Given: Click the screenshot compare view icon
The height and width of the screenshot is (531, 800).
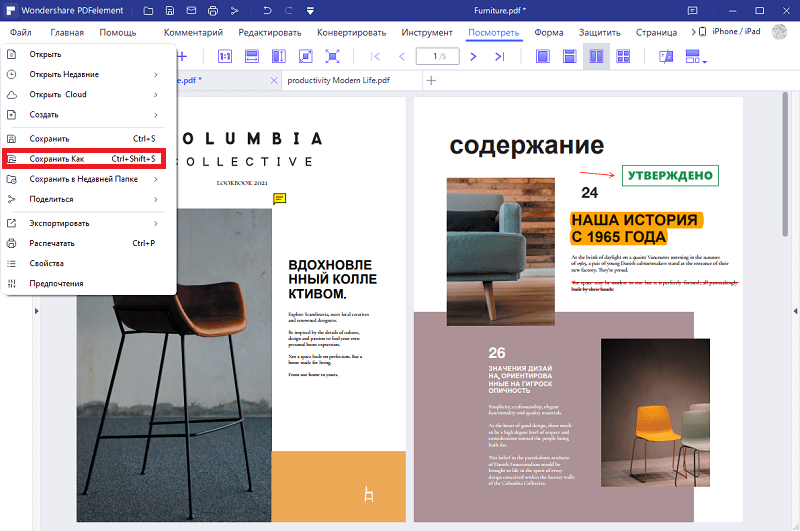Looking at the screenshot, I should (x=666, y=56).
